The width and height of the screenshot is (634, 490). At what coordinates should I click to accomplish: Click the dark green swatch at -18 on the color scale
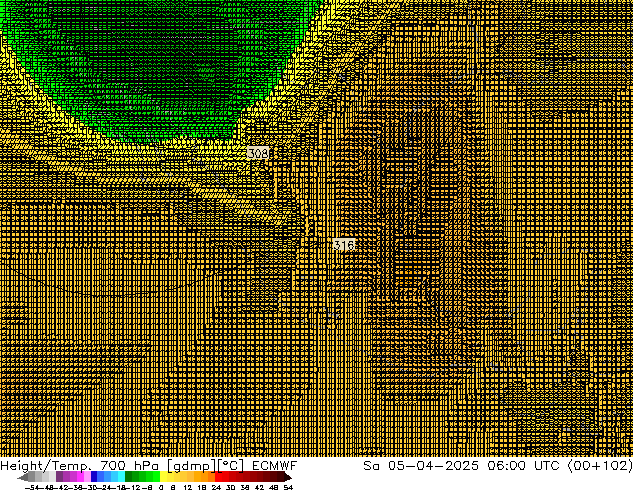coord(128,477)
